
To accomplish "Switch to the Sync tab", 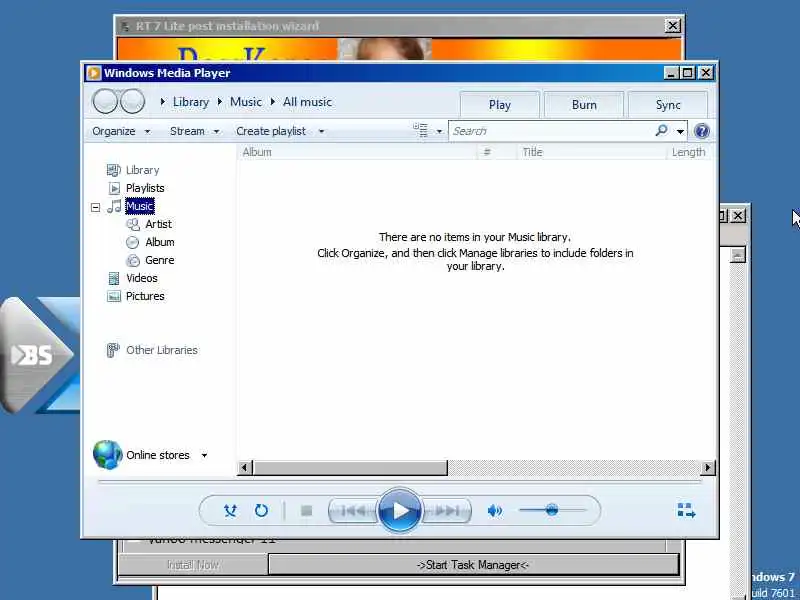I will pyautogui.click(x=668, y=105).
